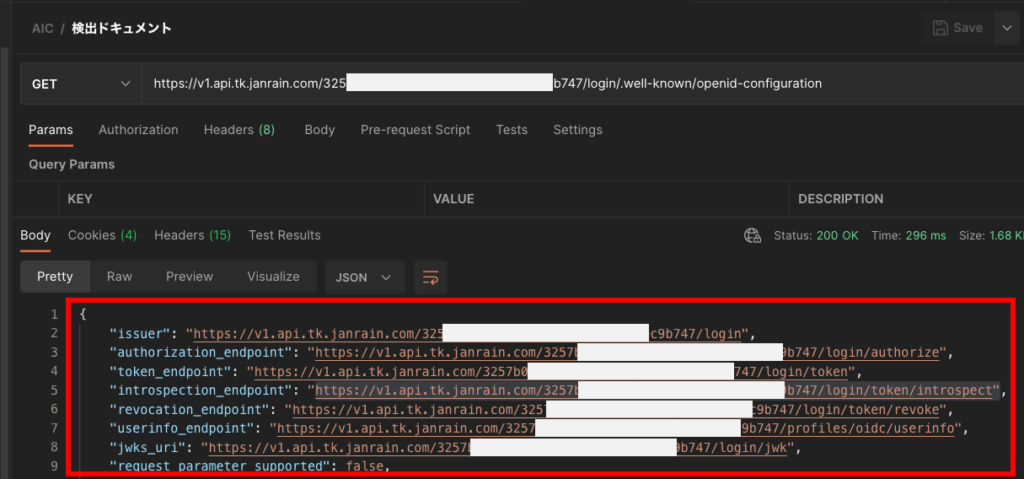Screen dimensions: 1024x479
Task: Open the dropdown arrow next to Save
Action: pyautogui.click(x=1005, y=28)
